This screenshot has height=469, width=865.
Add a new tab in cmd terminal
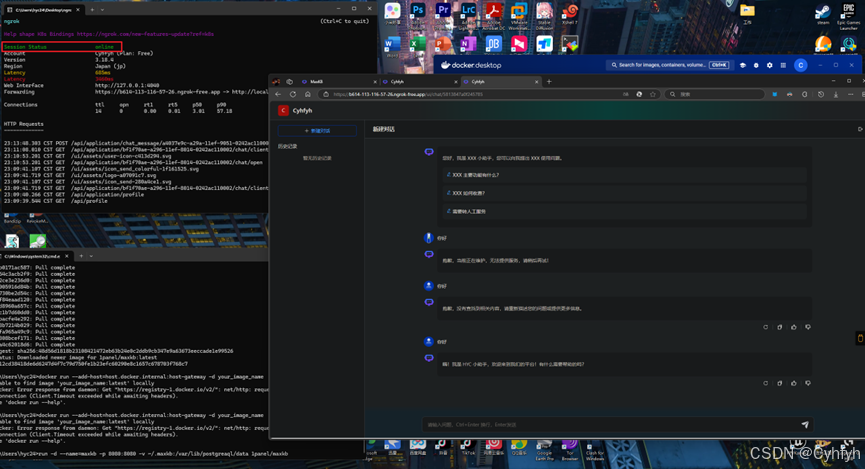tap(81, 256)
